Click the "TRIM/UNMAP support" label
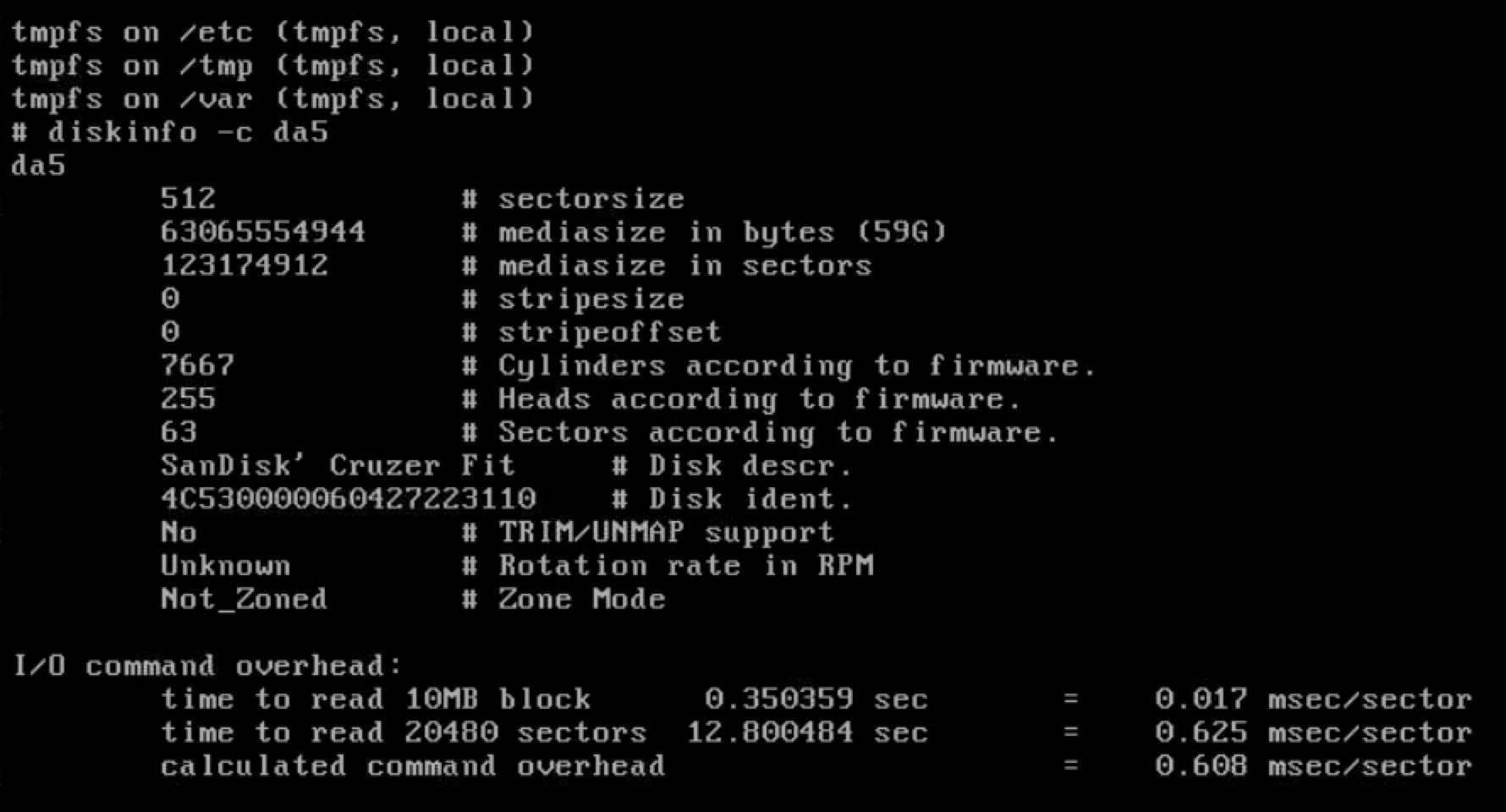 [666, 532]
